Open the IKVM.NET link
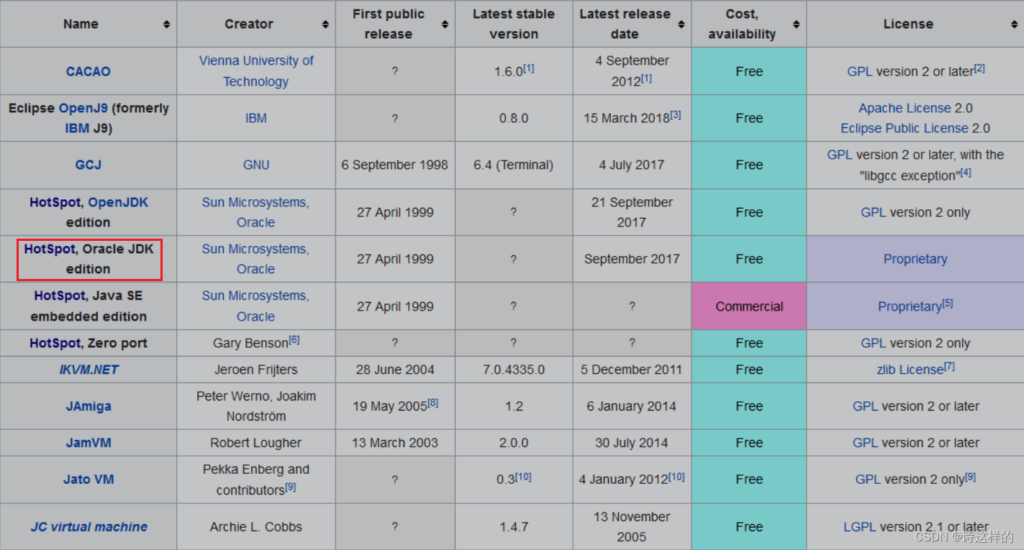1024x550 pixels. point(89,370)
